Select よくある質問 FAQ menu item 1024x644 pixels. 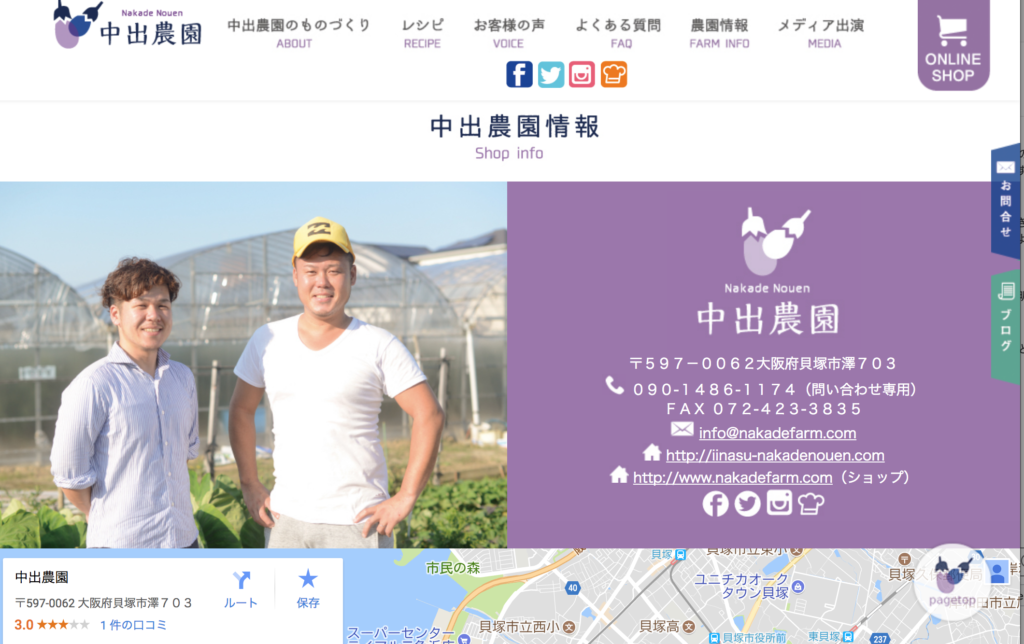click(x=618, y=33)
